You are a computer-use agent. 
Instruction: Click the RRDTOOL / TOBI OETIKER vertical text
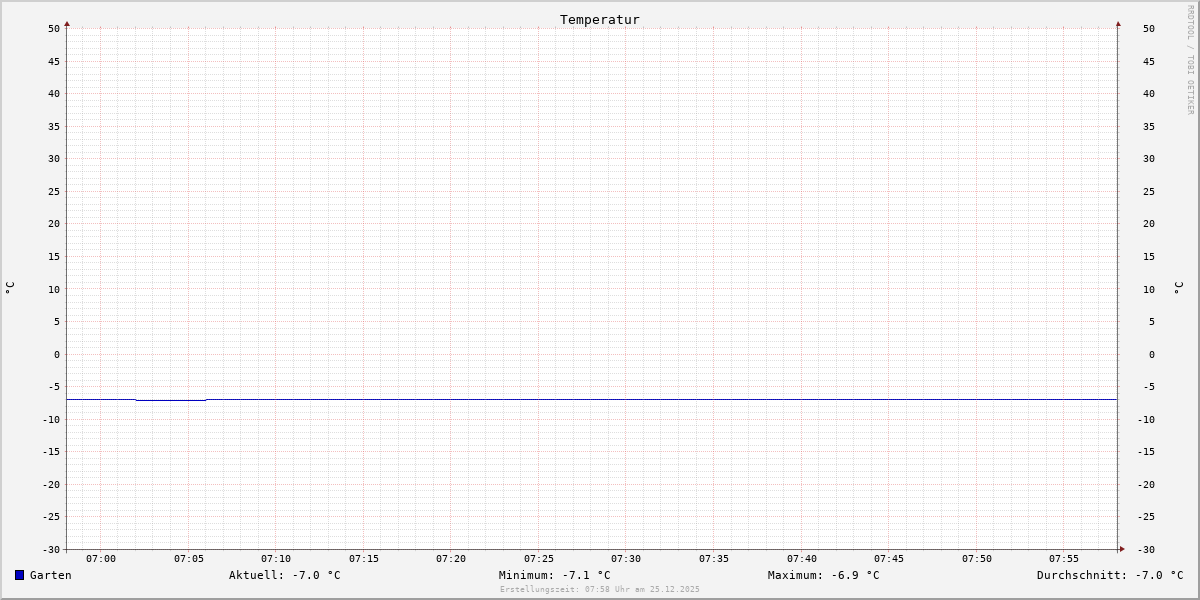point(1190,60)
